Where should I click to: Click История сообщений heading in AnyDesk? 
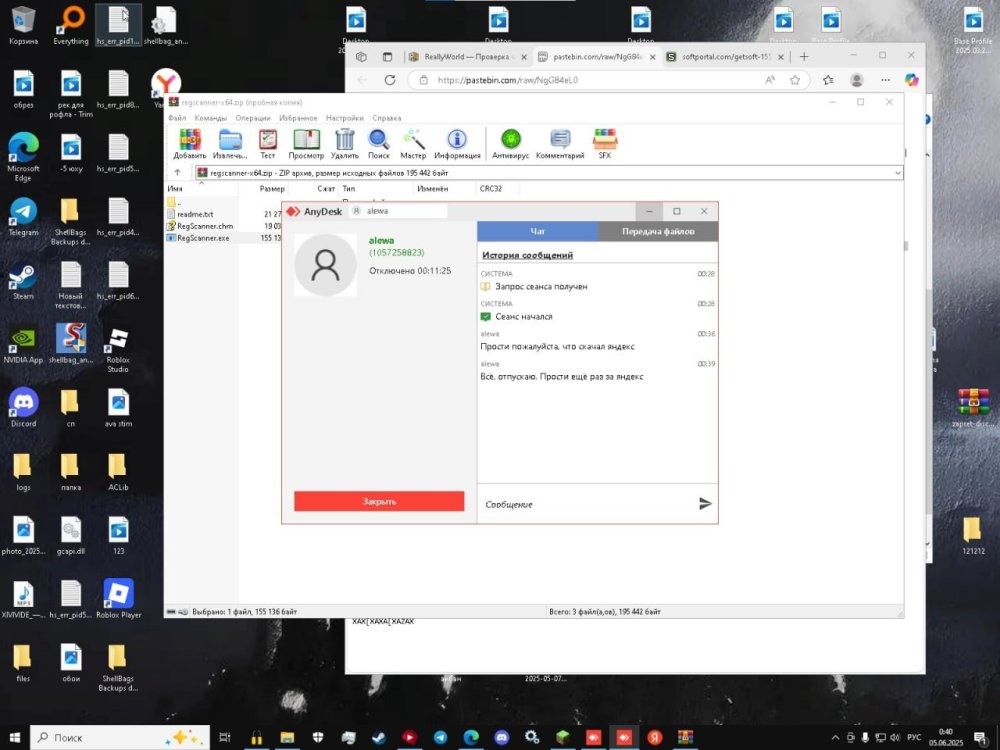coord(527,255)
